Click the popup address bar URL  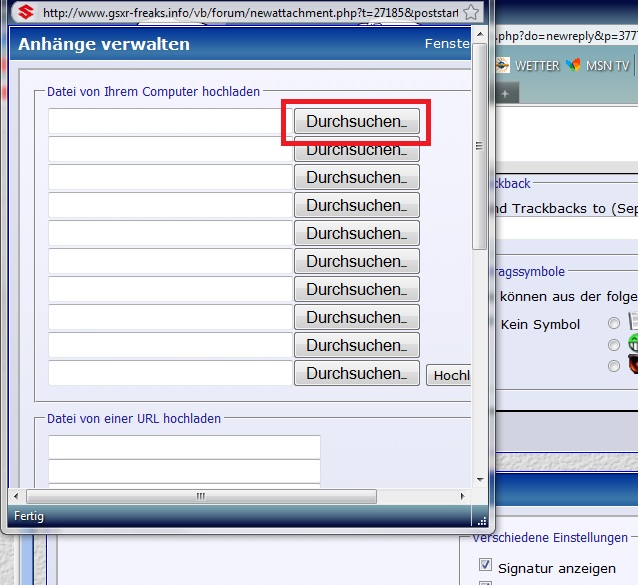click(250, 13)
